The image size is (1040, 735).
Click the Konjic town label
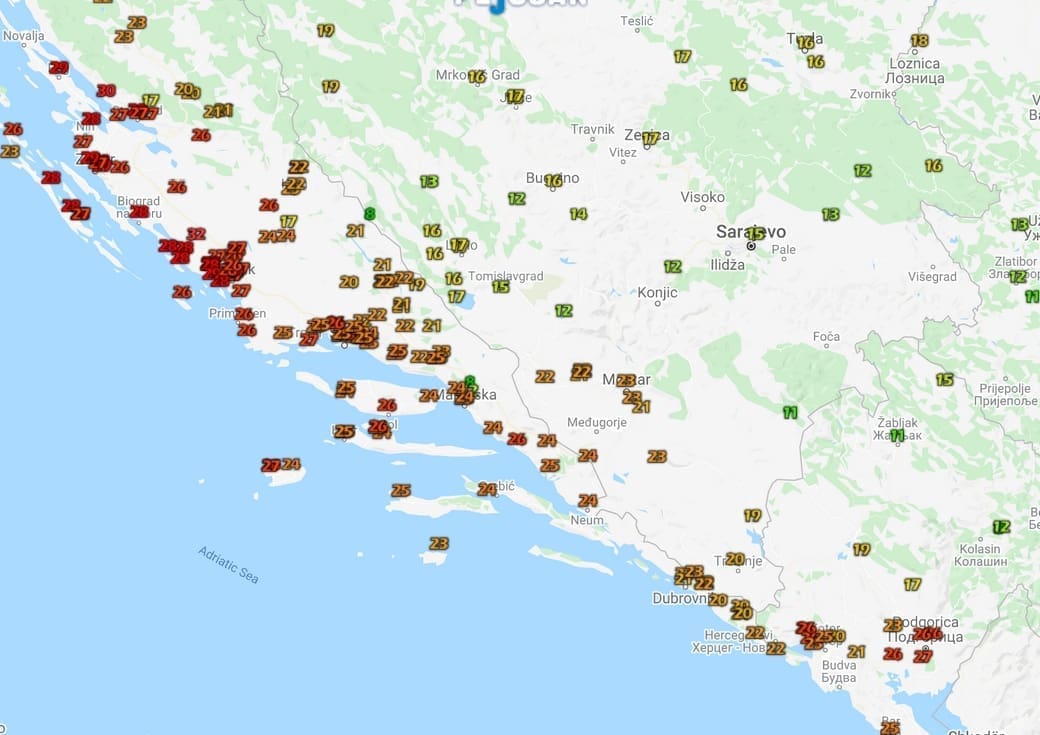(657, 293)
